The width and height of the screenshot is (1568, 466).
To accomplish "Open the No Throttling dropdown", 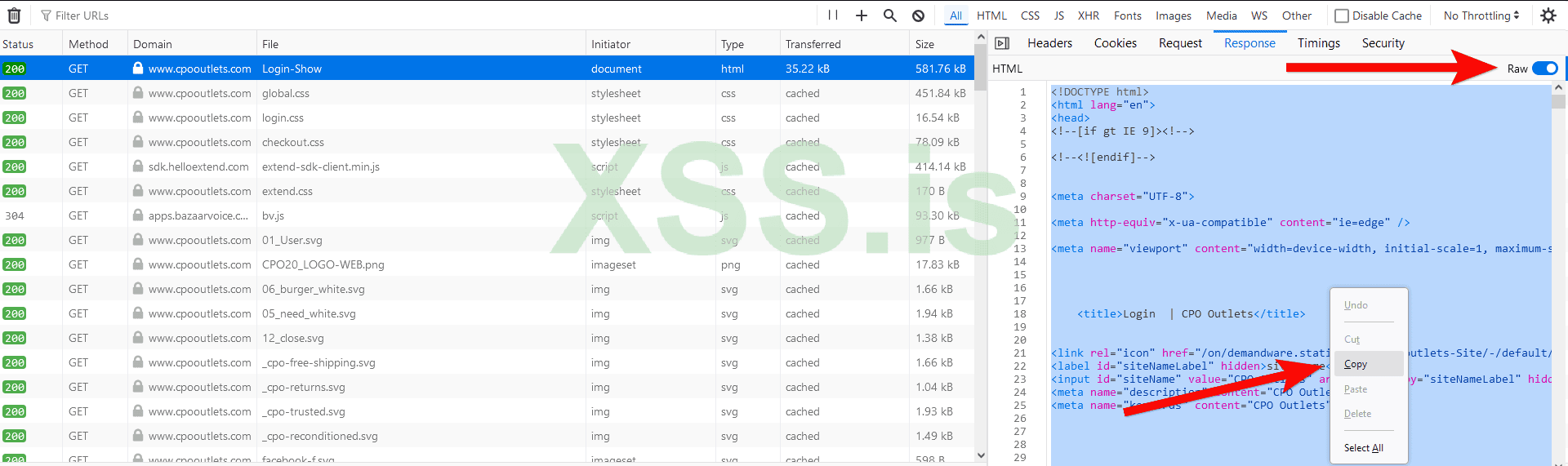I will tap(1481, 16).
